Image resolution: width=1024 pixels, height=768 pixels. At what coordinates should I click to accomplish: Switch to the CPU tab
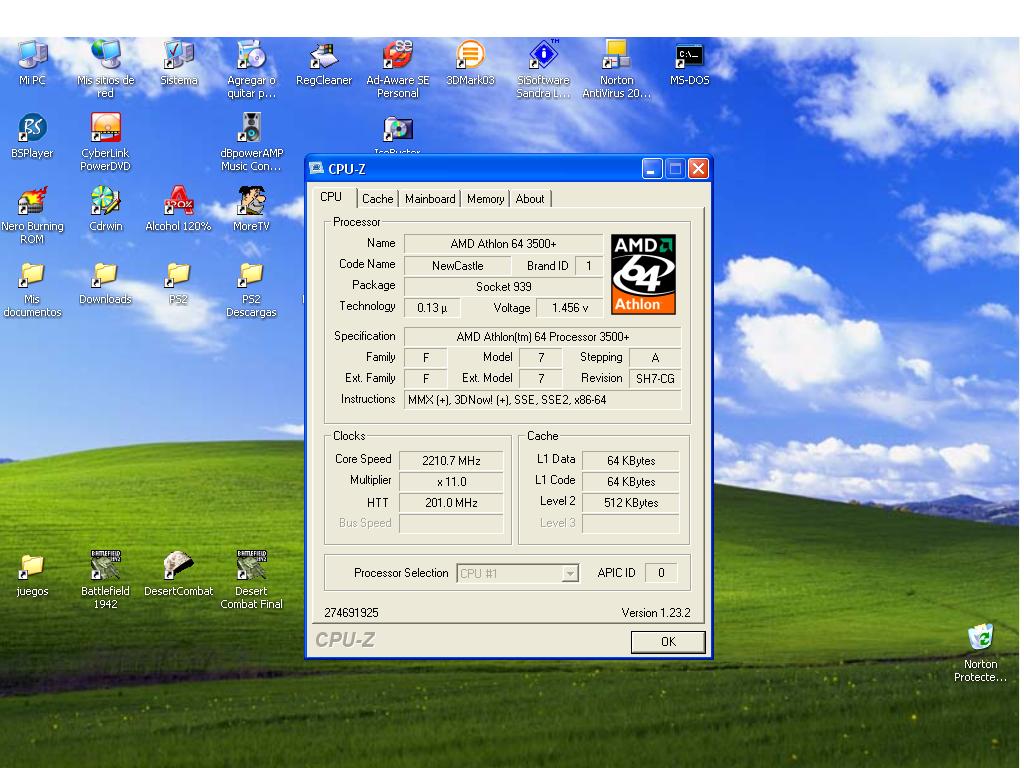331,197
